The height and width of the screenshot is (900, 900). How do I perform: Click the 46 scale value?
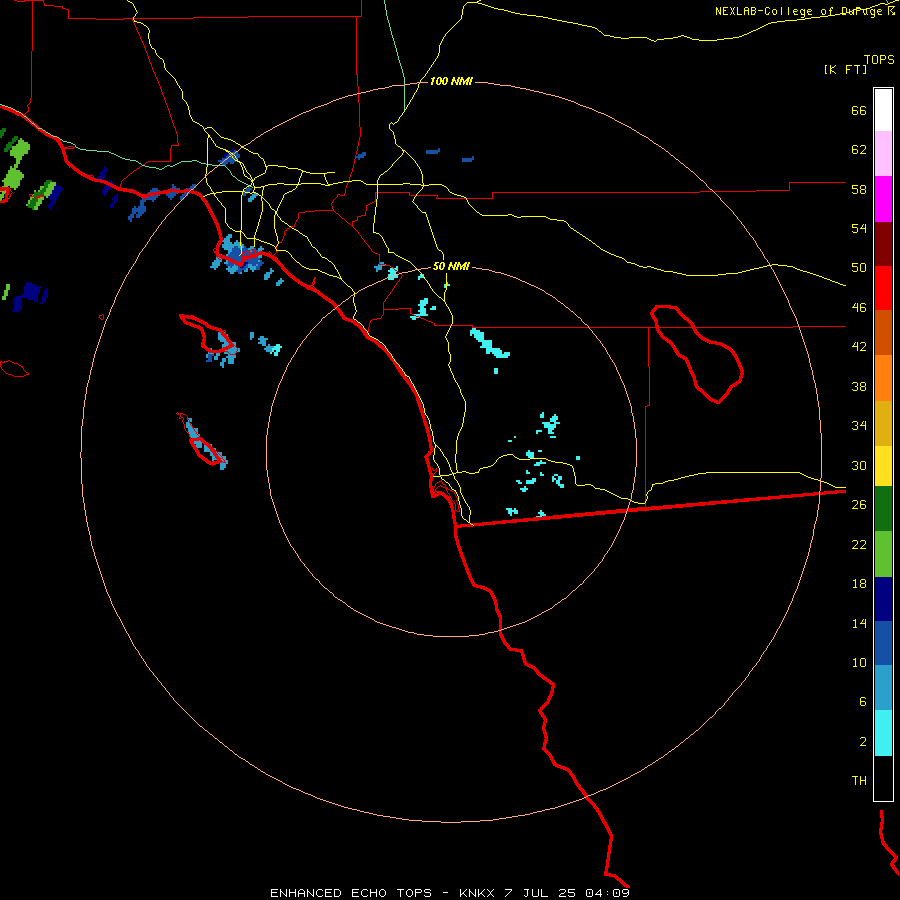coord(859,307)
